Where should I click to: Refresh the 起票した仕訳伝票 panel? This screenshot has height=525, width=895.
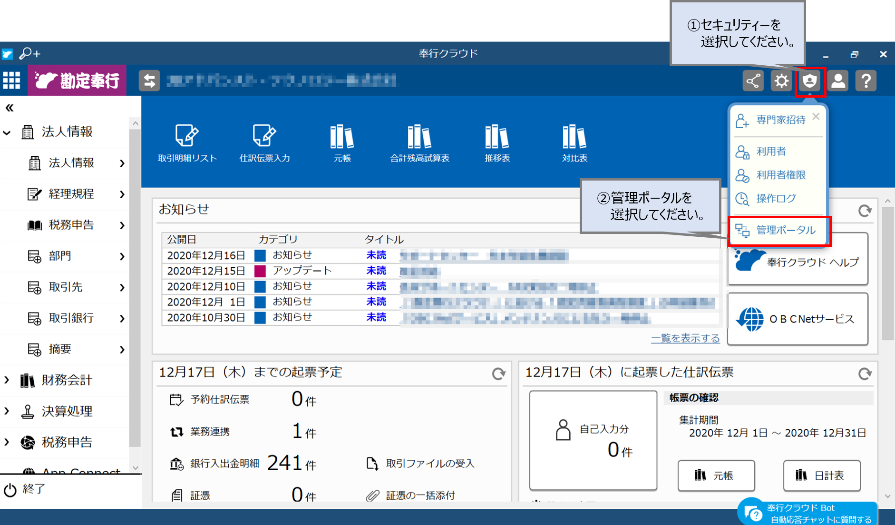865,374
